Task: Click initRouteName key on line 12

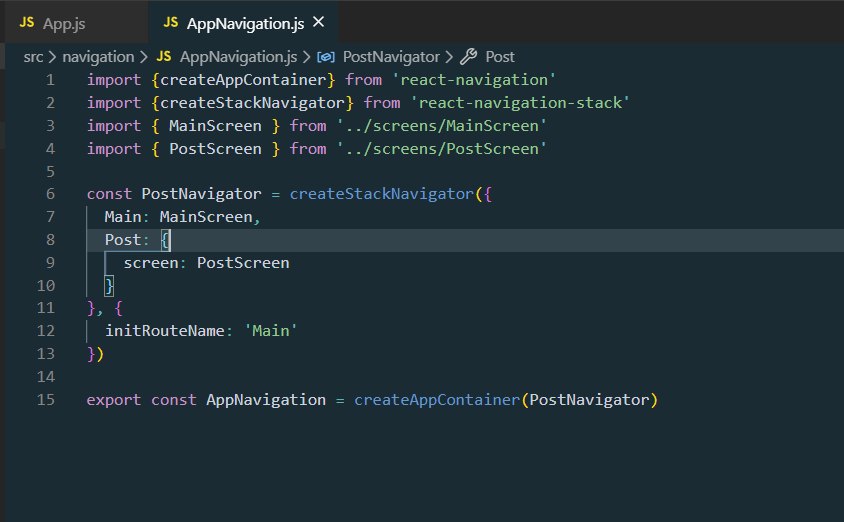Action: click(x=165, y=330)
